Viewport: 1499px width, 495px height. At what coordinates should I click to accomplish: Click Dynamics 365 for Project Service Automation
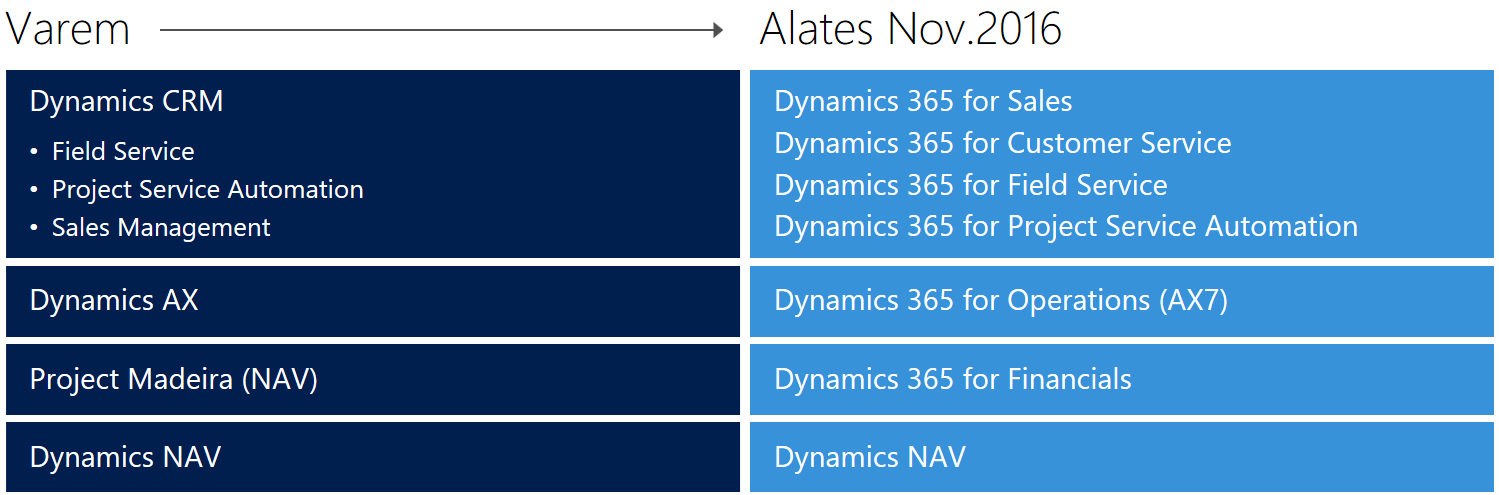[x=1066, y=226]
